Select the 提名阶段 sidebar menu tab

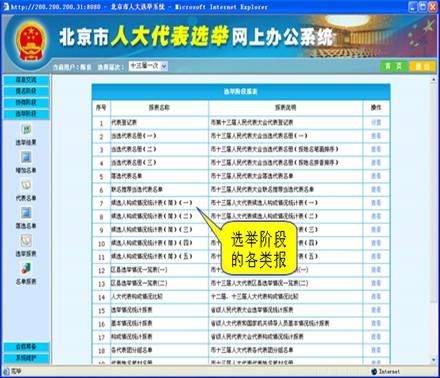point(26,91)
